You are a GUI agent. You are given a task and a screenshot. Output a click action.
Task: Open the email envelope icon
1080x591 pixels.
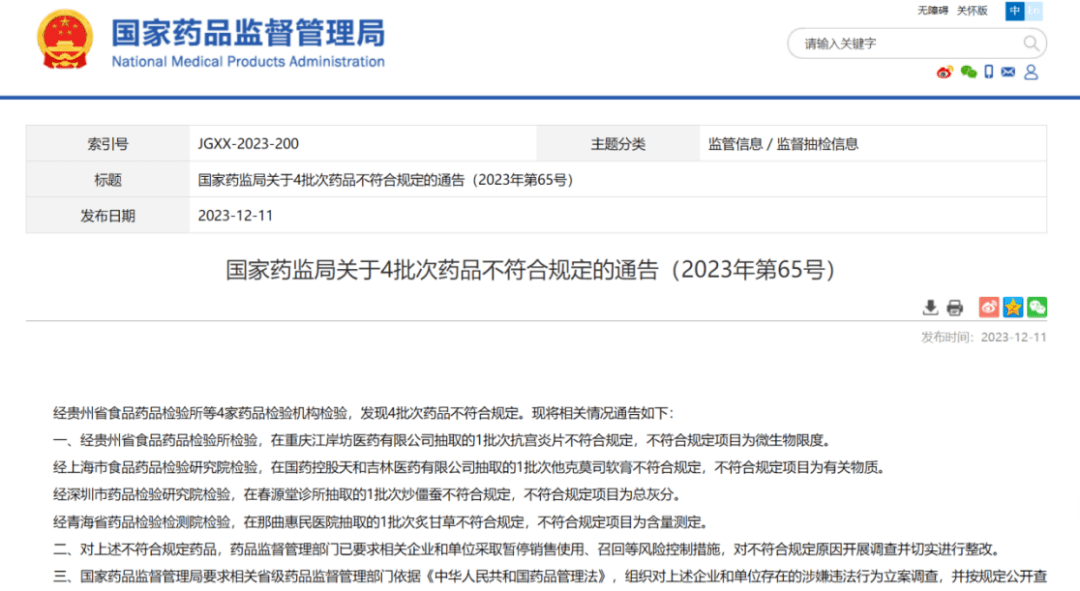coord(1008,72)
